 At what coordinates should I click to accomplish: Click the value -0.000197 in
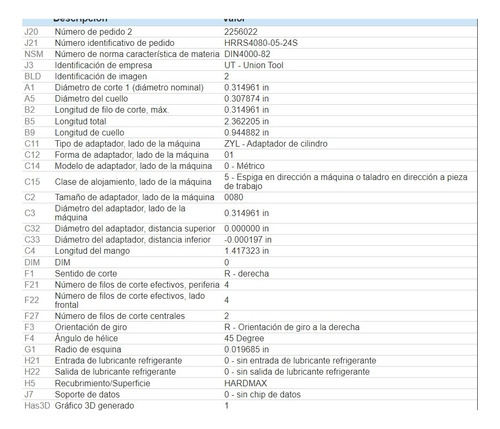(x=248, y=240)
